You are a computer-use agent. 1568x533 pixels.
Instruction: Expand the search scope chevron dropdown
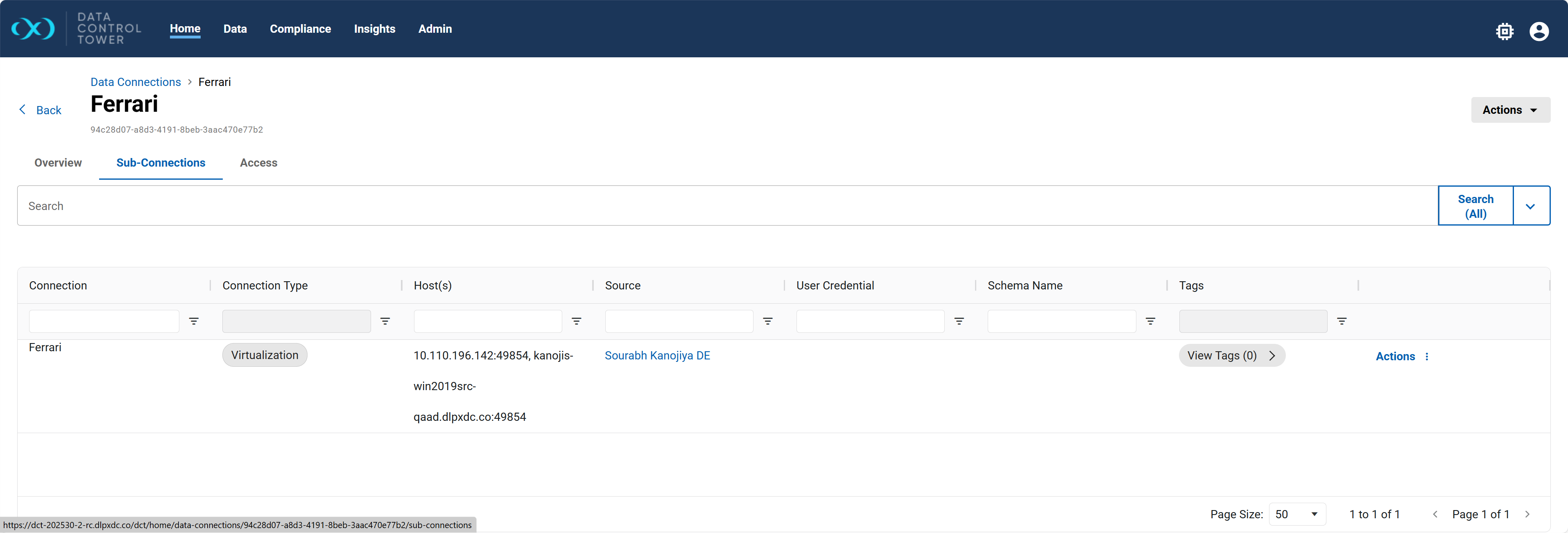click(x=1531, y=206)
